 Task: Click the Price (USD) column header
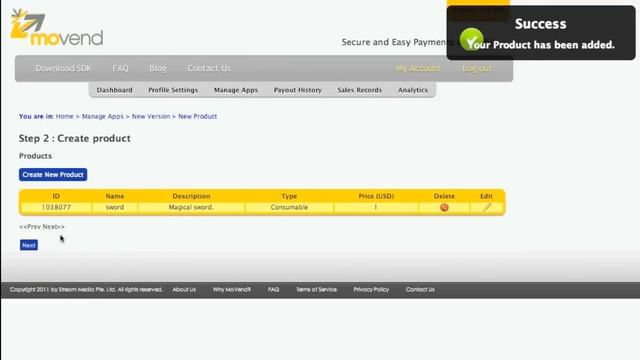point(376,196)
